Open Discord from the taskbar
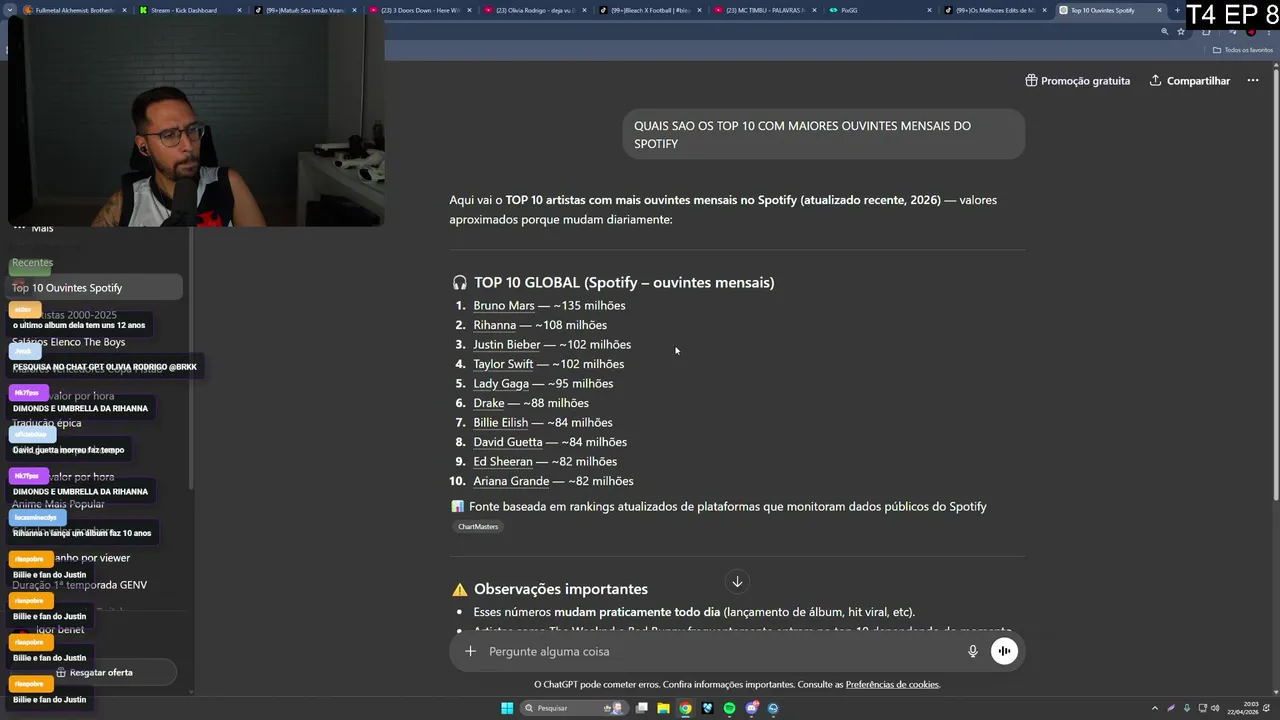1280x720 pixels. pyautogui.click(x=751, y=708)
